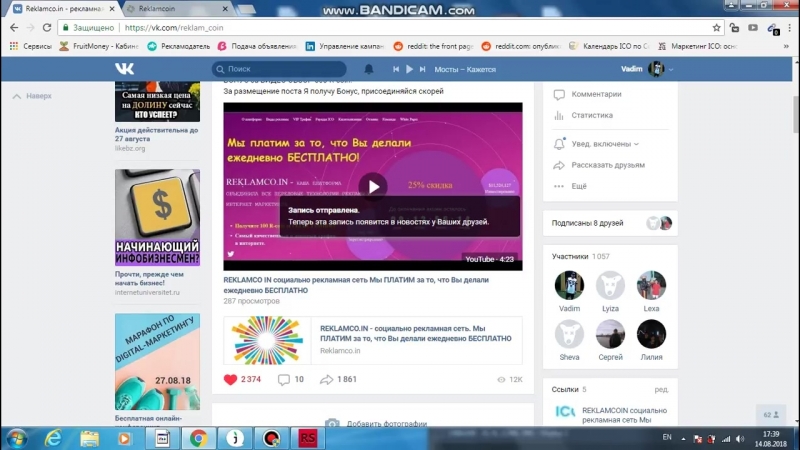This screenshot has width=800, height=450.
Task: Reload the page with refresh icon
Action: pos(47,28)
